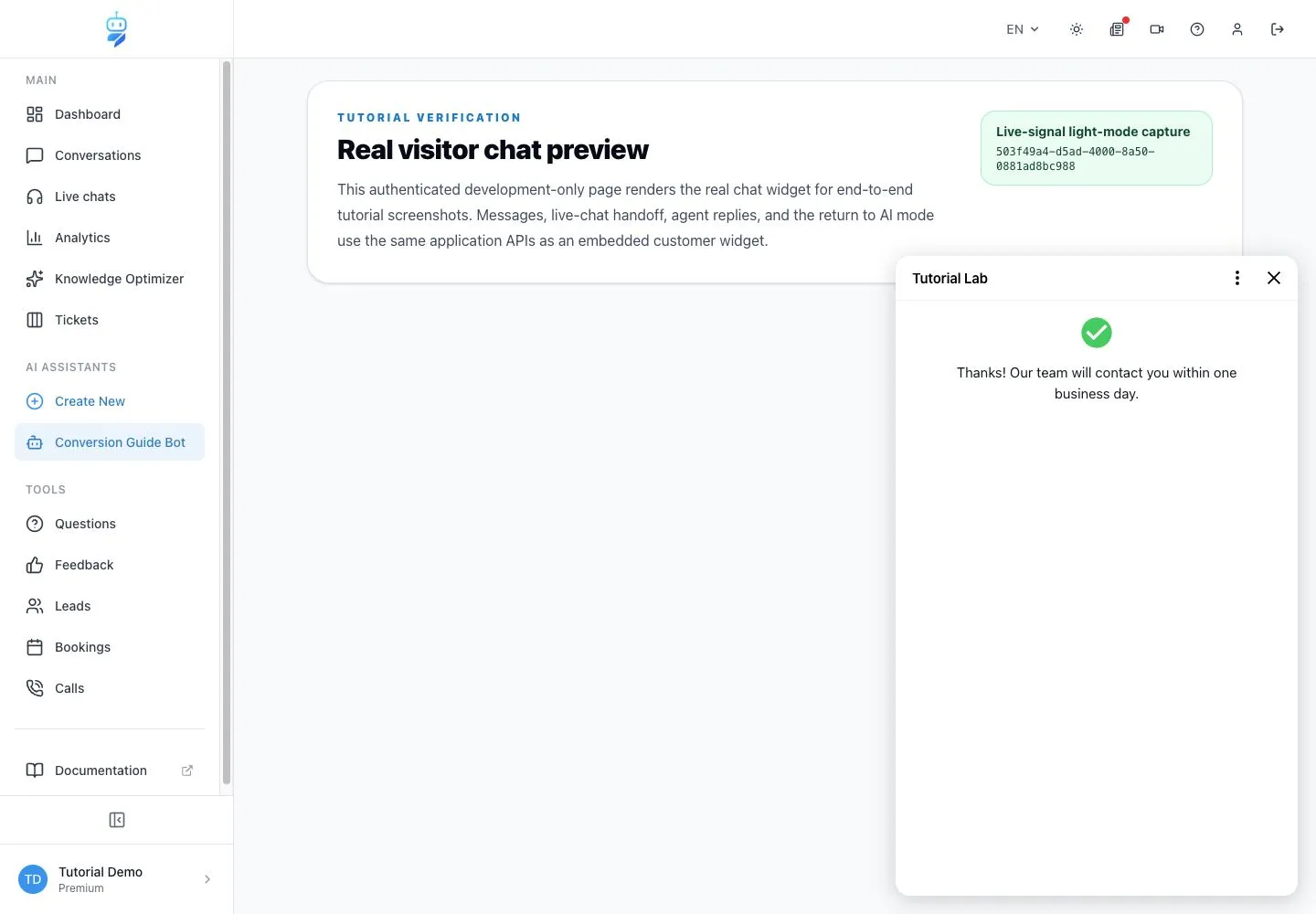Open the Tickets section

click(x=110, y=320)
